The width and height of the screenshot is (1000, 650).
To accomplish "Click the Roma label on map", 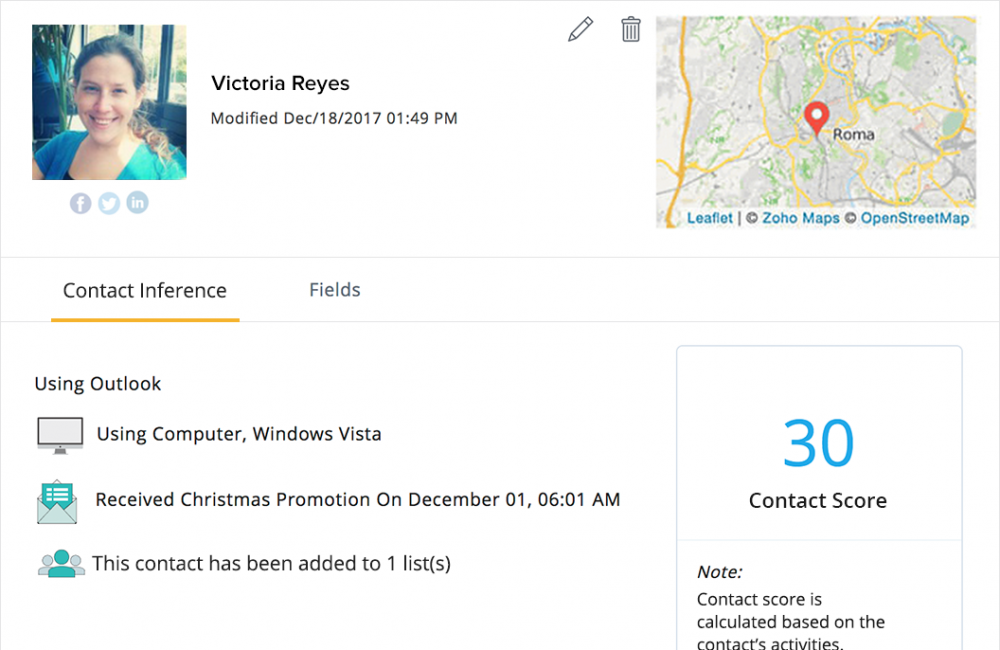I will (853, 134).
